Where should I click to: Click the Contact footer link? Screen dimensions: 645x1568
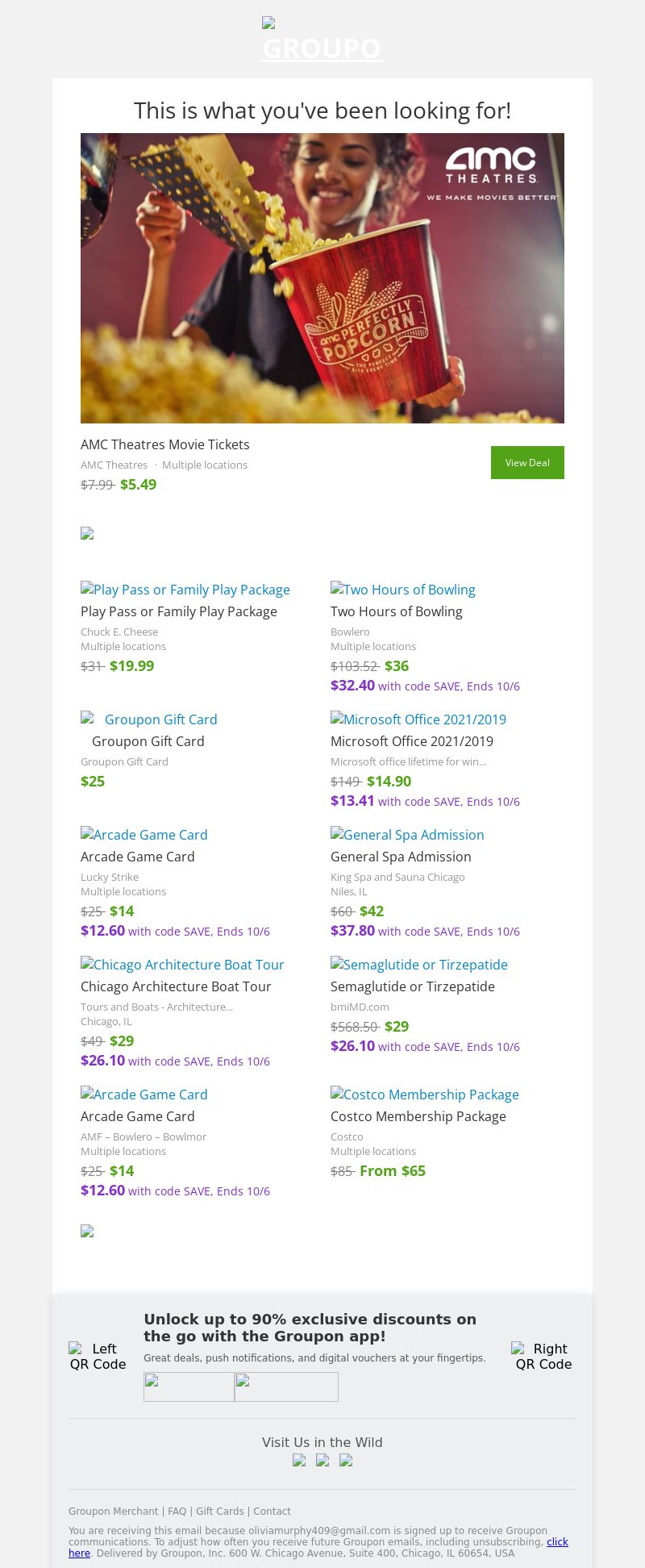pyautogui.click(x=273, y=1512)
